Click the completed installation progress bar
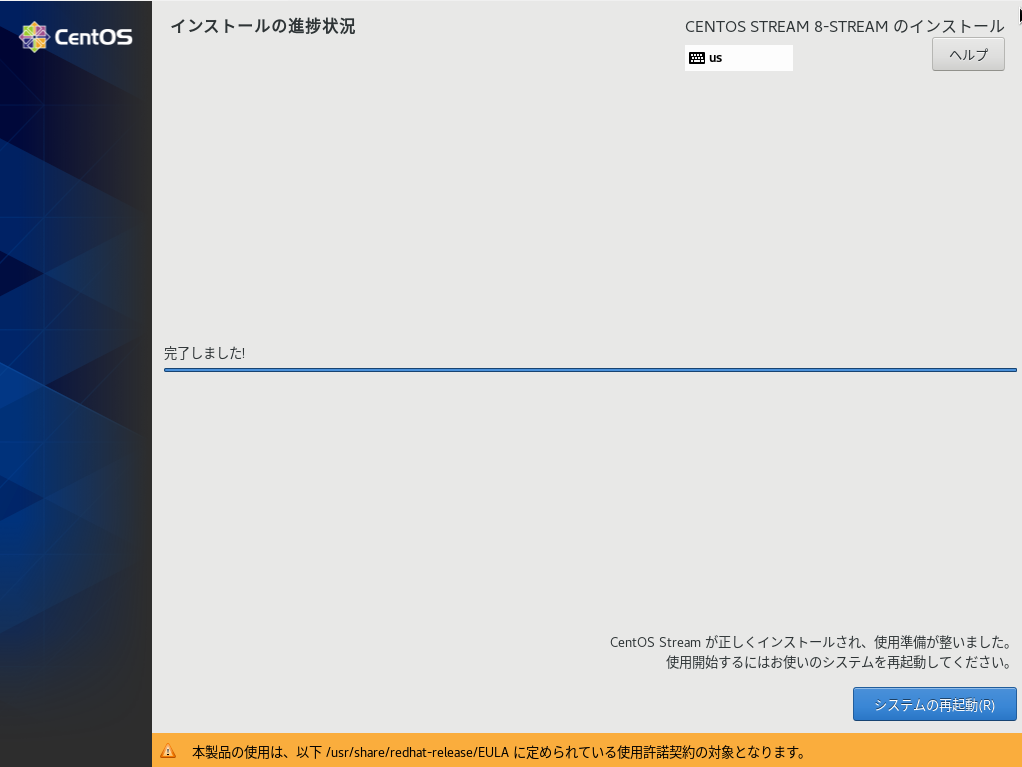 coord(590,370)
